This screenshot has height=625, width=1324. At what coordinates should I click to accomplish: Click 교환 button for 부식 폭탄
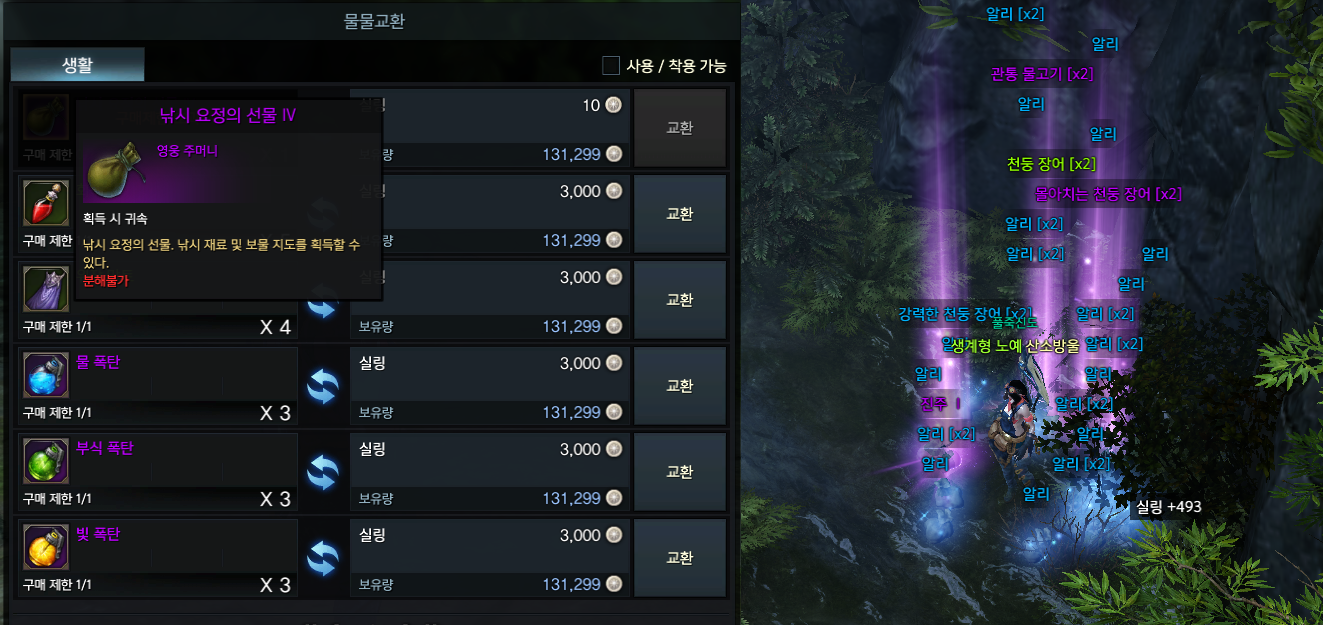point(680,472)
